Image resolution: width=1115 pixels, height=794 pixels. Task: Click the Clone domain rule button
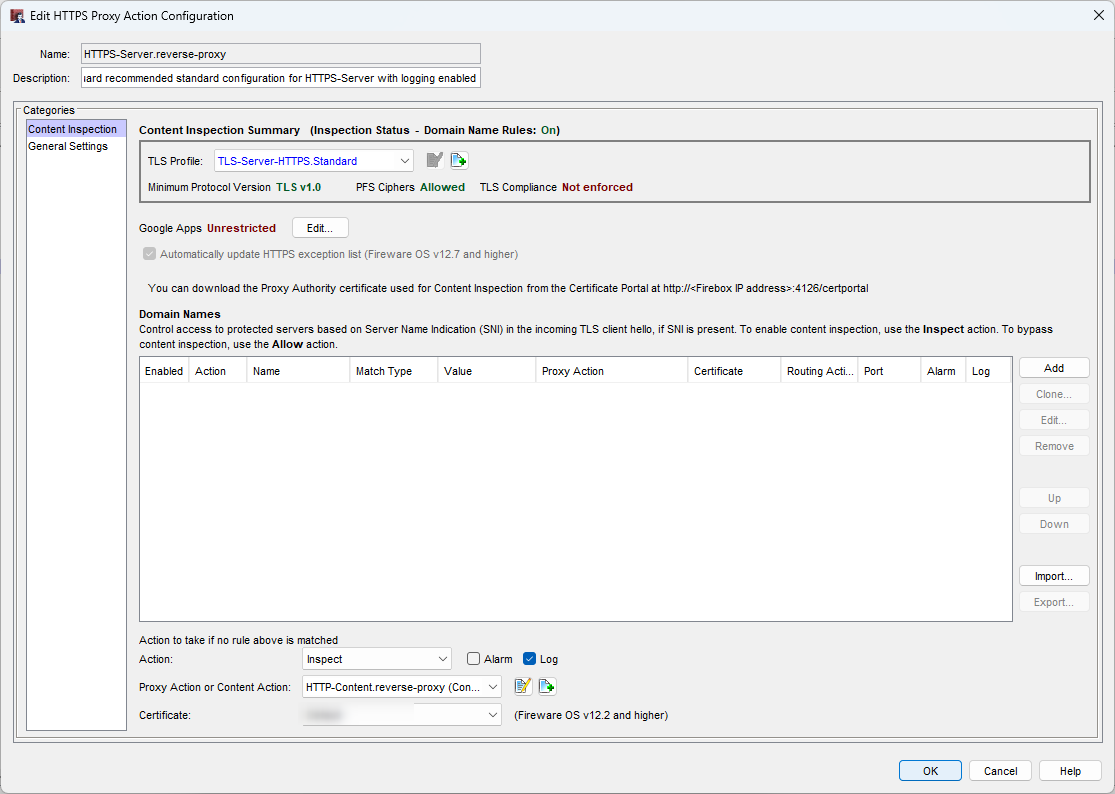(x=1054, y=394)
